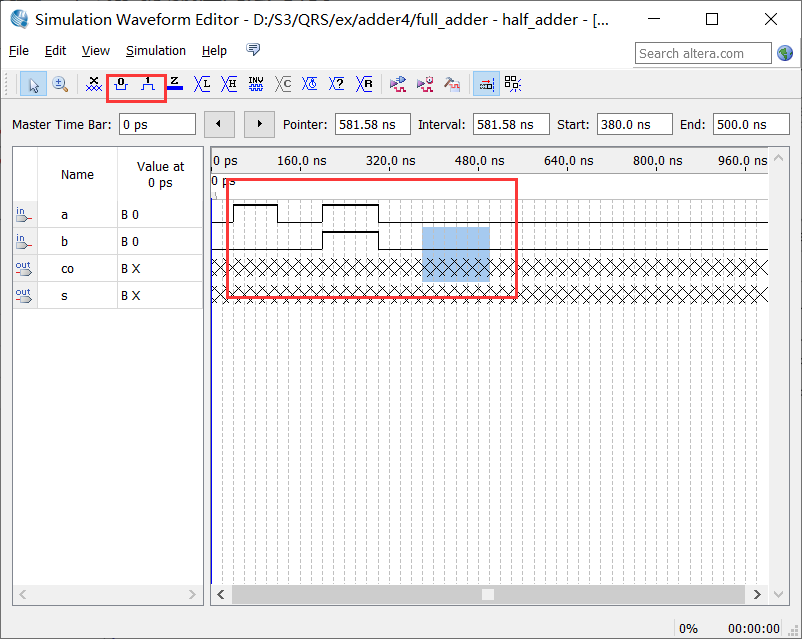Apply Forcing High (1) waveform
The height and width of the screenshot is (639, 802).
[x=148, y=84]
